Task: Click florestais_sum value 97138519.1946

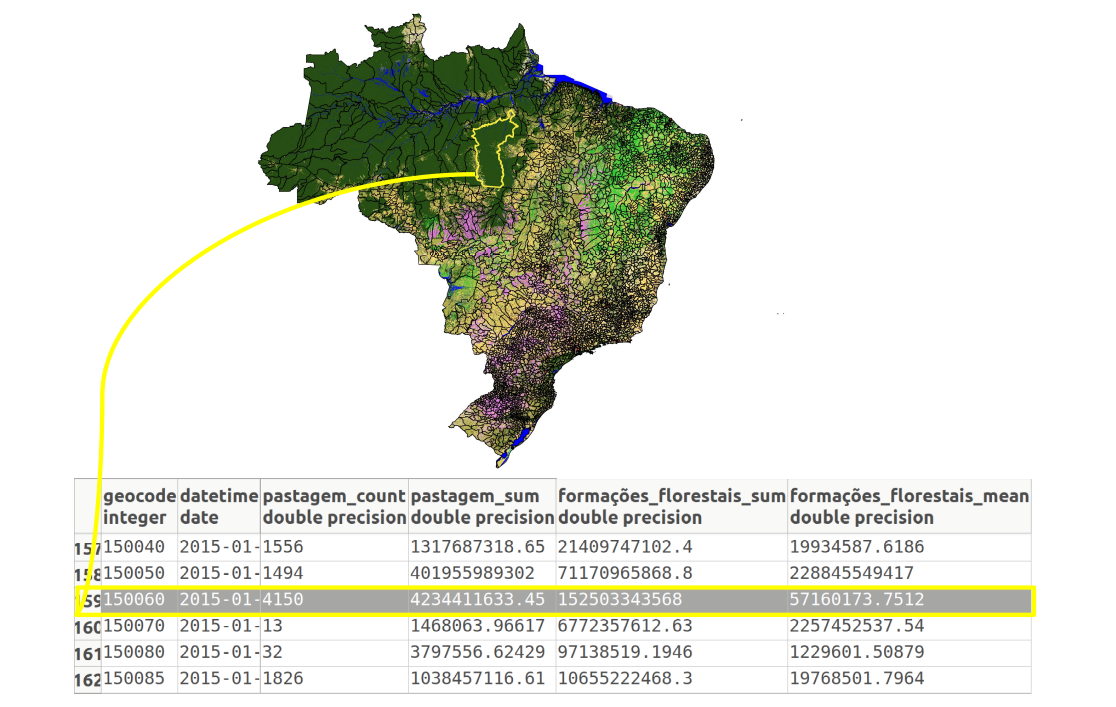Action: (625, 652)
